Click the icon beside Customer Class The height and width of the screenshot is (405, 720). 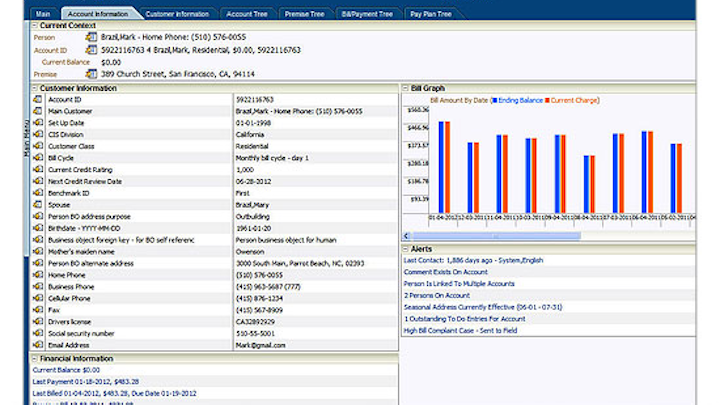point(38,146)
